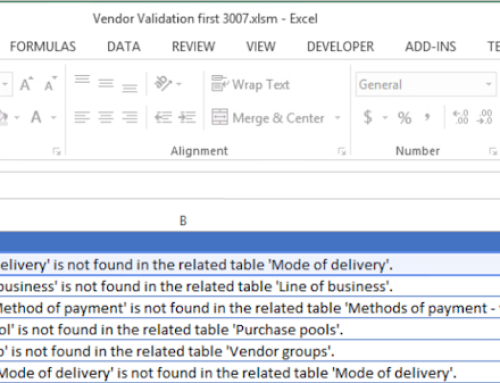The width and height of the screenshot is (500, 383).
Task: Select the ADD-INS tab
Action: coord(430,47)
